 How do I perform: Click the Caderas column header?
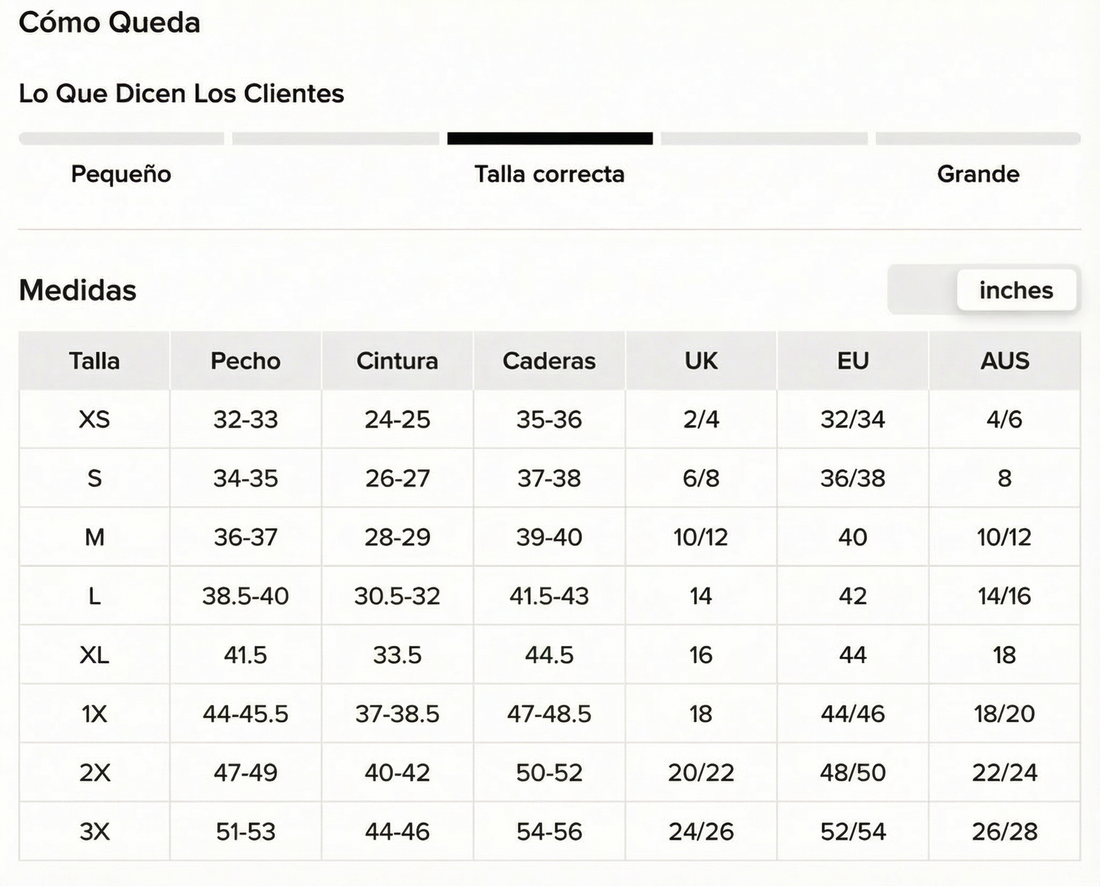tap(549, 361)
